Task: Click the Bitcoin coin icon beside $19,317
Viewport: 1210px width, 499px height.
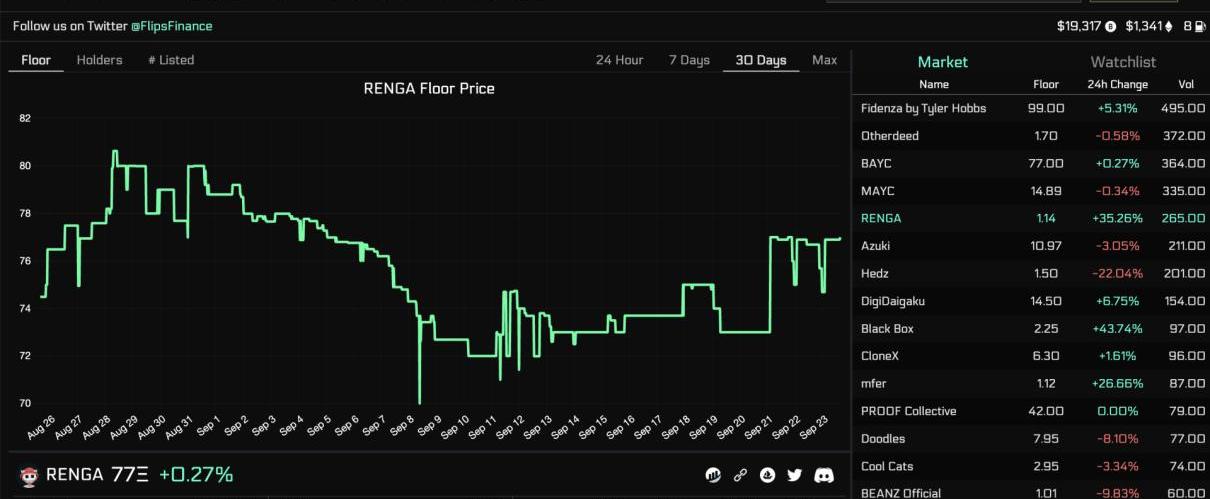Action: pos(1109,26)
